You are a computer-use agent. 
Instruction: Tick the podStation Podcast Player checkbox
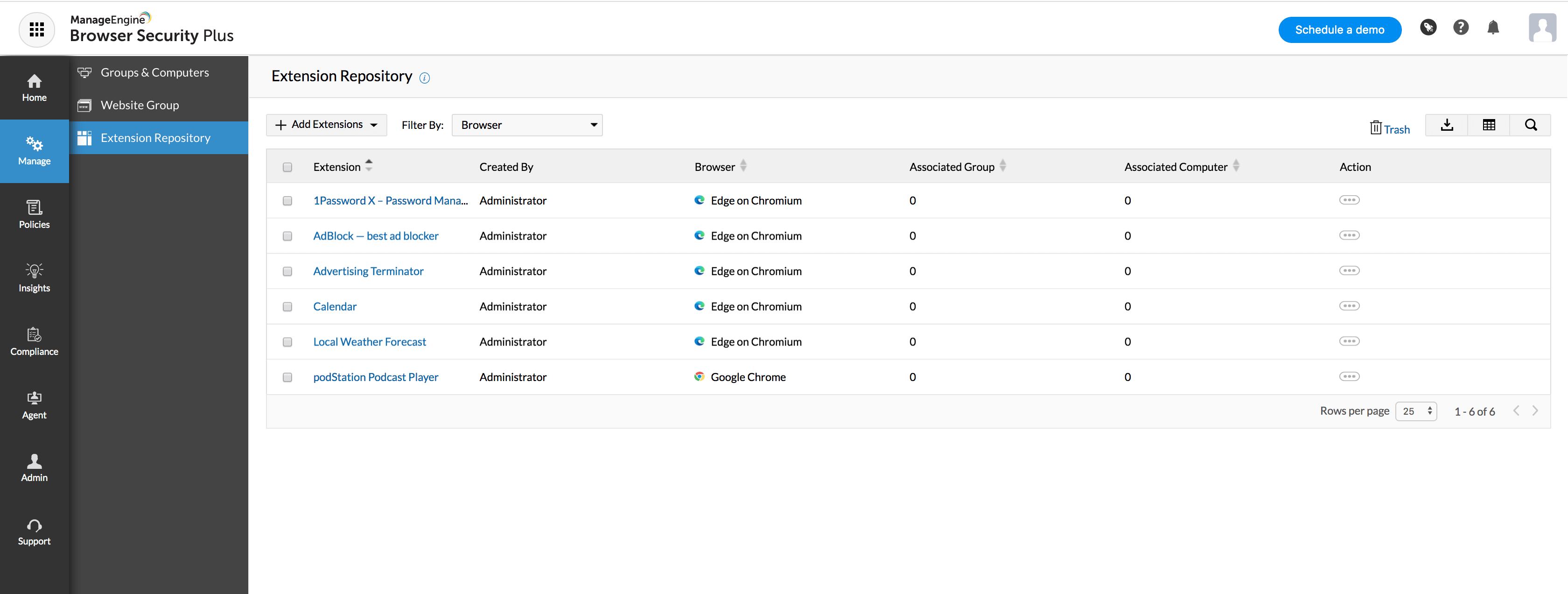[x=287, y=378]
